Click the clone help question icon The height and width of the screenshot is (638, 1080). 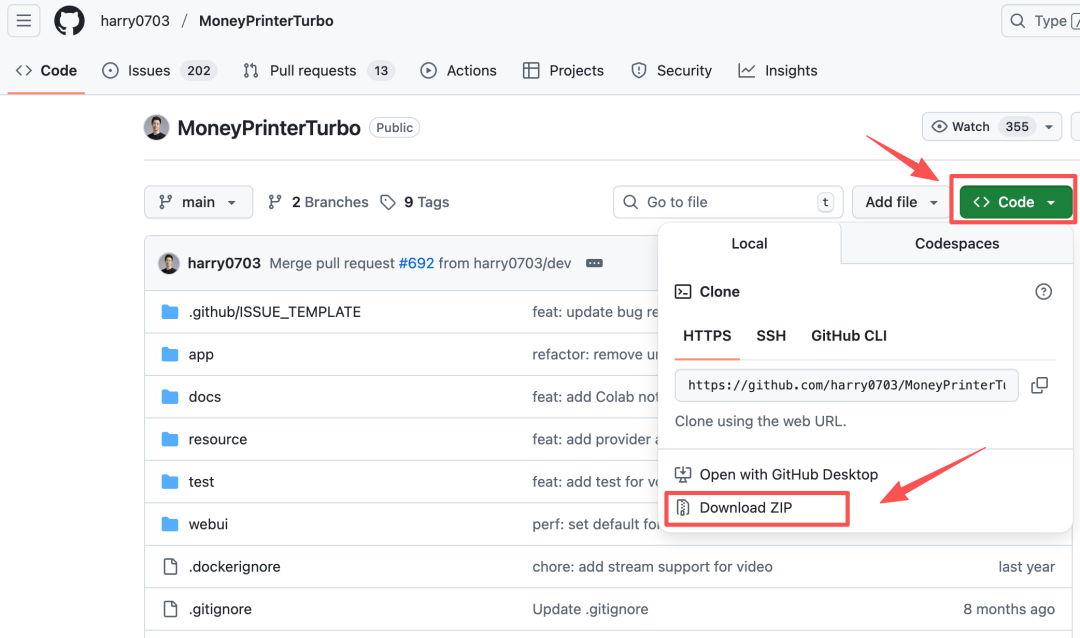[1043, 292]
